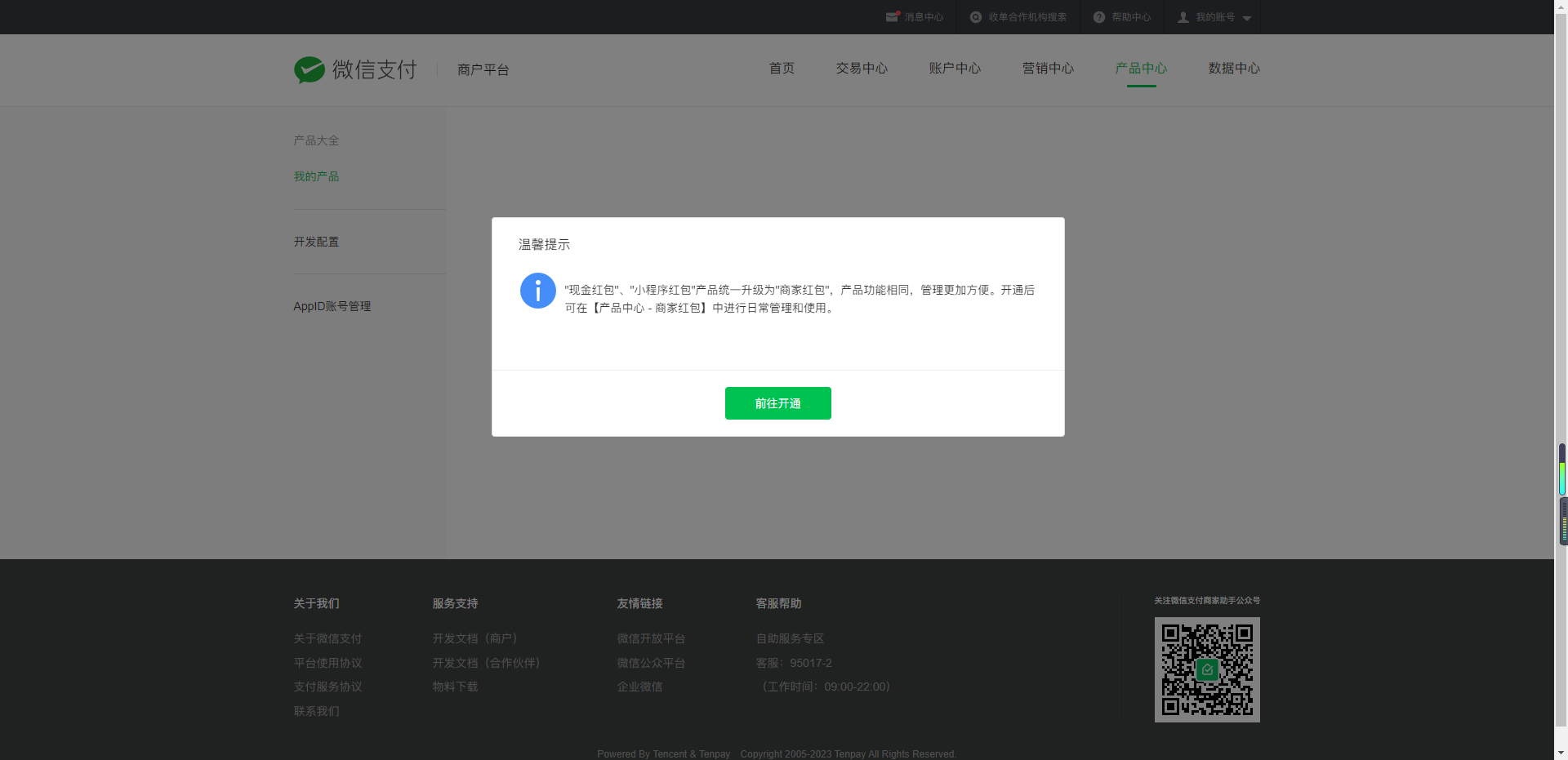Select 产品大全 in the sidebar
Screen dimensions: 1568x760
pos(316,140)
